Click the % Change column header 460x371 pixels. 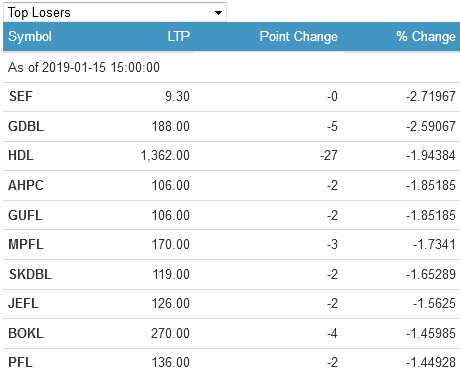coord(426,36)
